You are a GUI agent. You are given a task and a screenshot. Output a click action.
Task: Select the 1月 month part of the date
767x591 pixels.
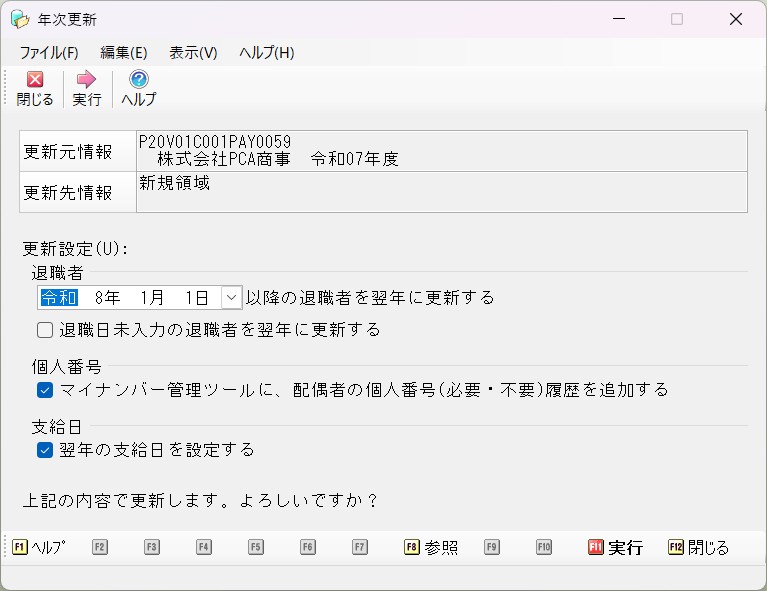point(152,297)
